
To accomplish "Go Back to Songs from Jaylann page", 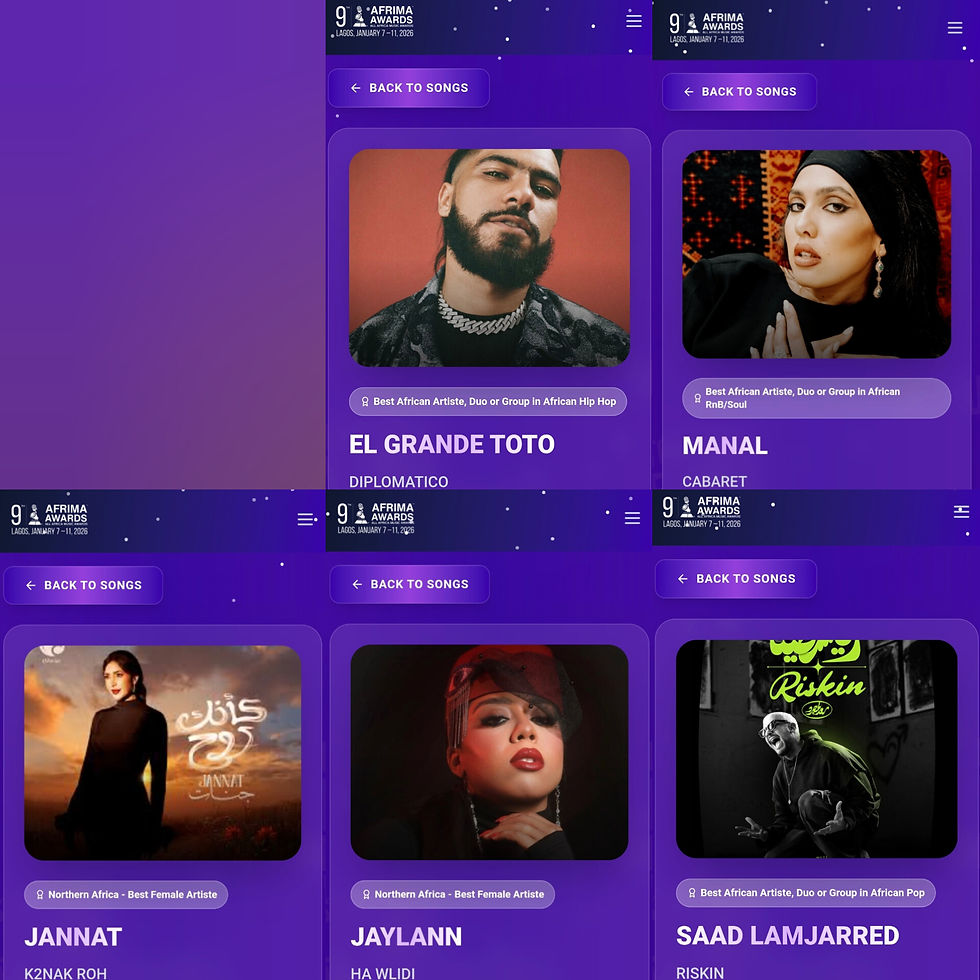I will (x=409, y=584).
